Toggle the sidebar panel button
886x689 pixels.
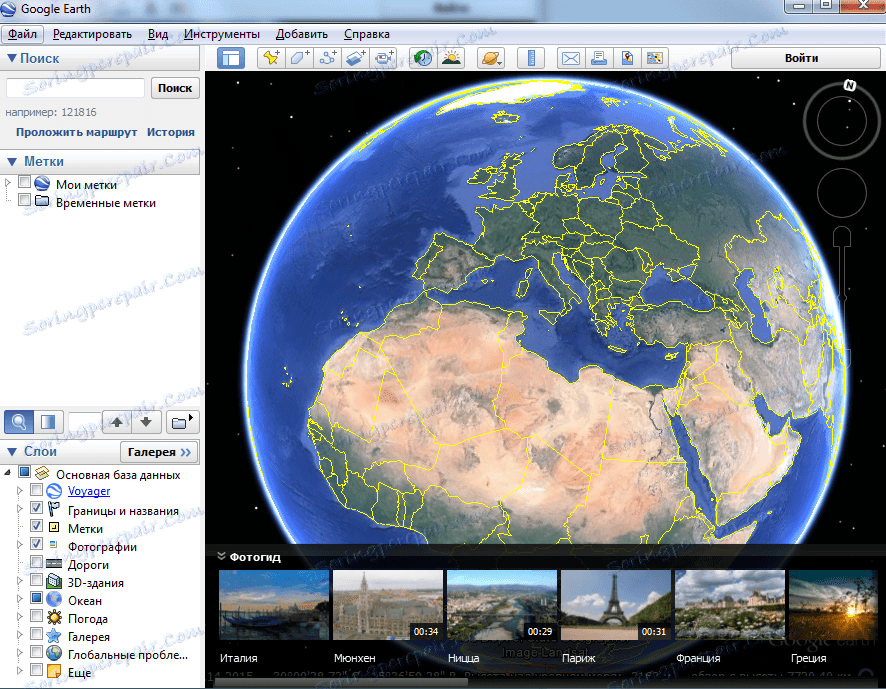coord(231,58)
